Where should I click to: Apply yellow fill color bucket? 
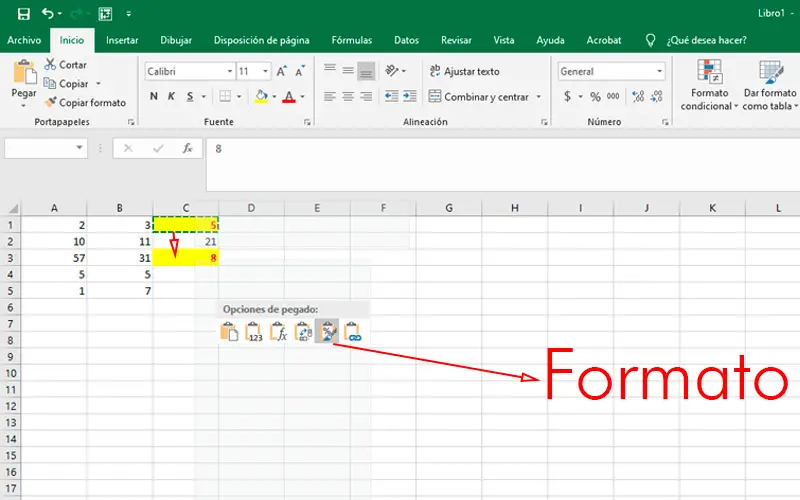(x=261, y=96)
